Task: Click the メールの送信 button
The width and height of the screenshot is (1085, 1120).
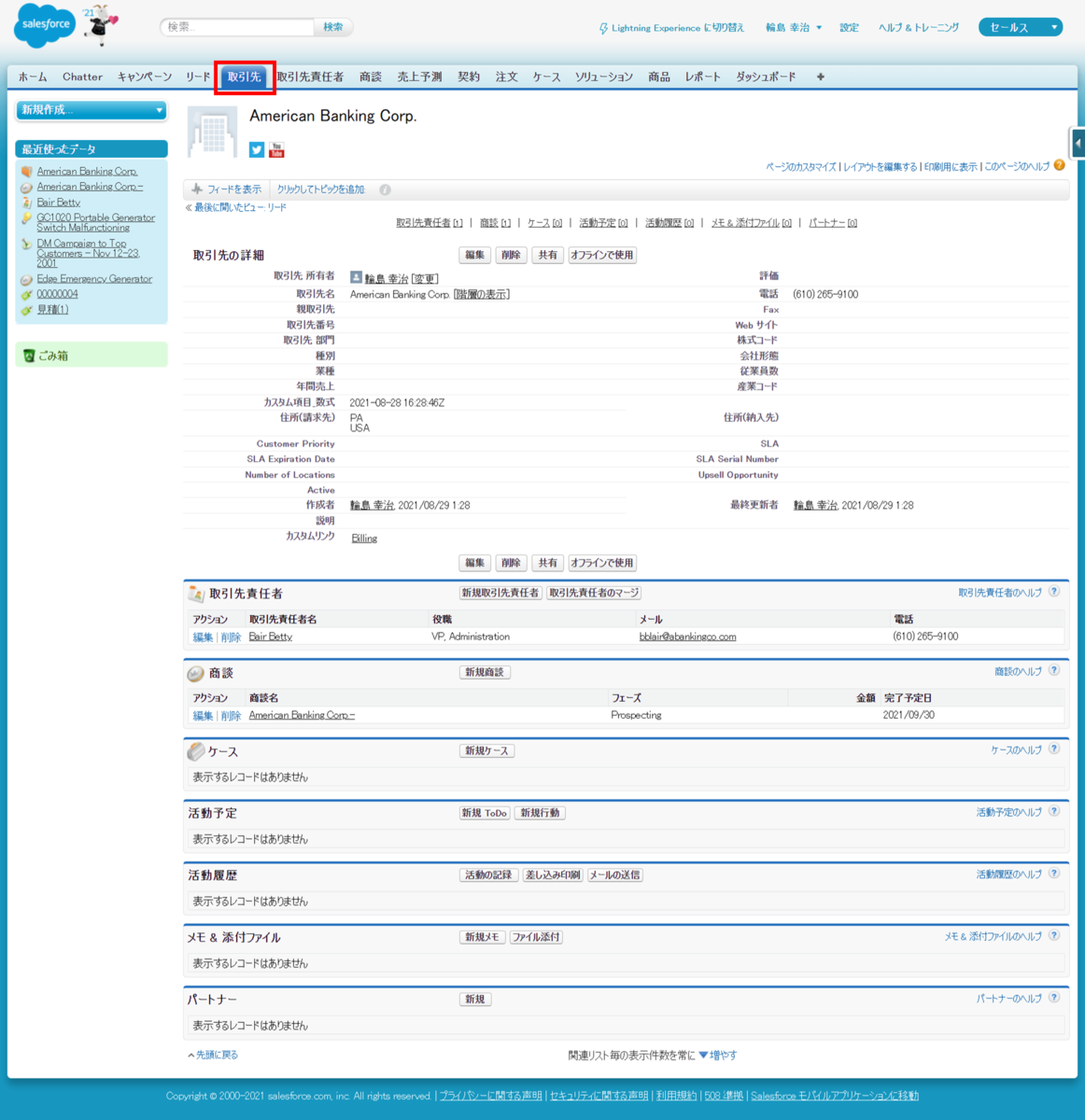Action: pos(615,875)
